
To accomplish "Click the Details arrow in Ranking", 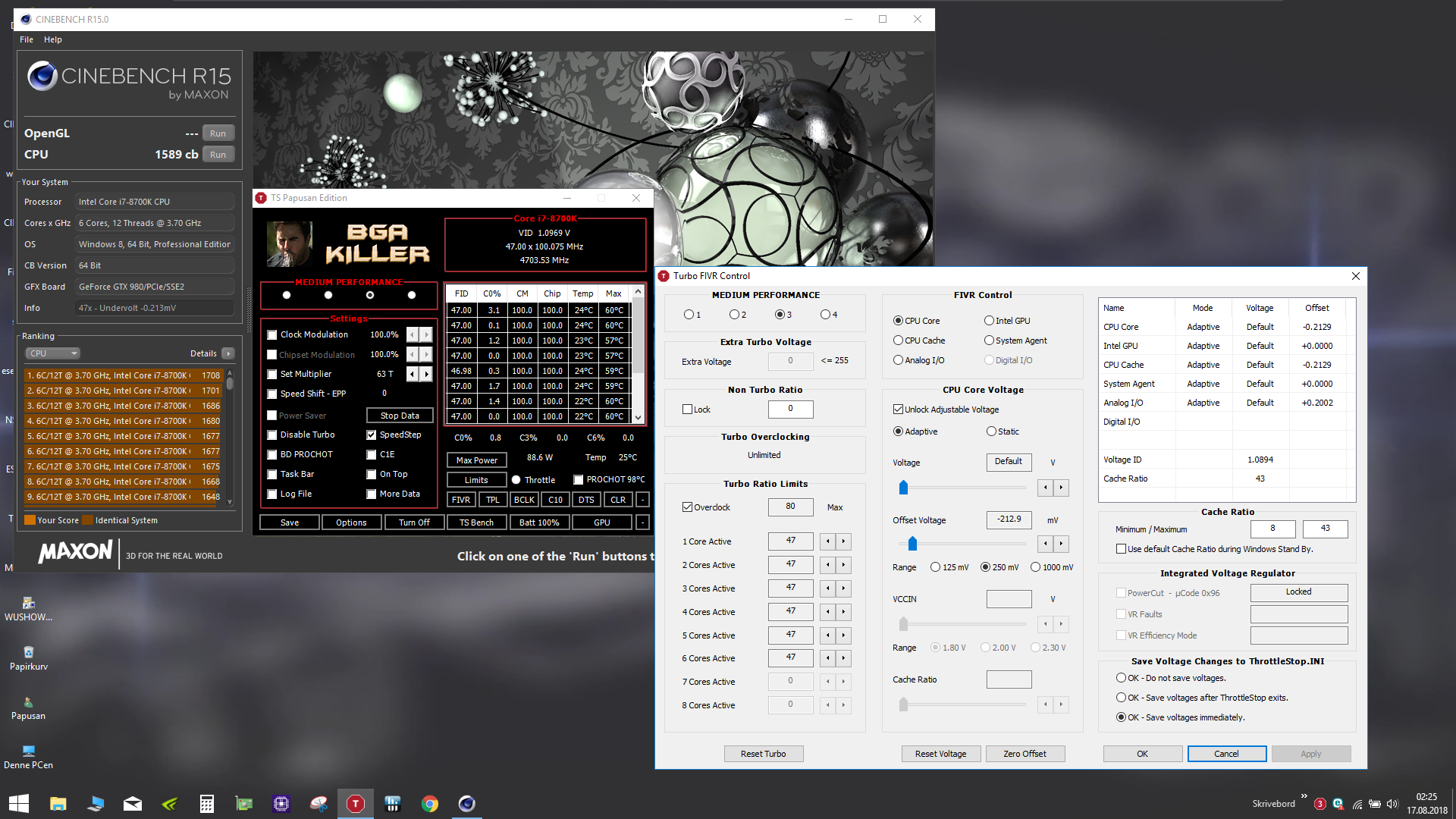I will click(x=228, y=353).
